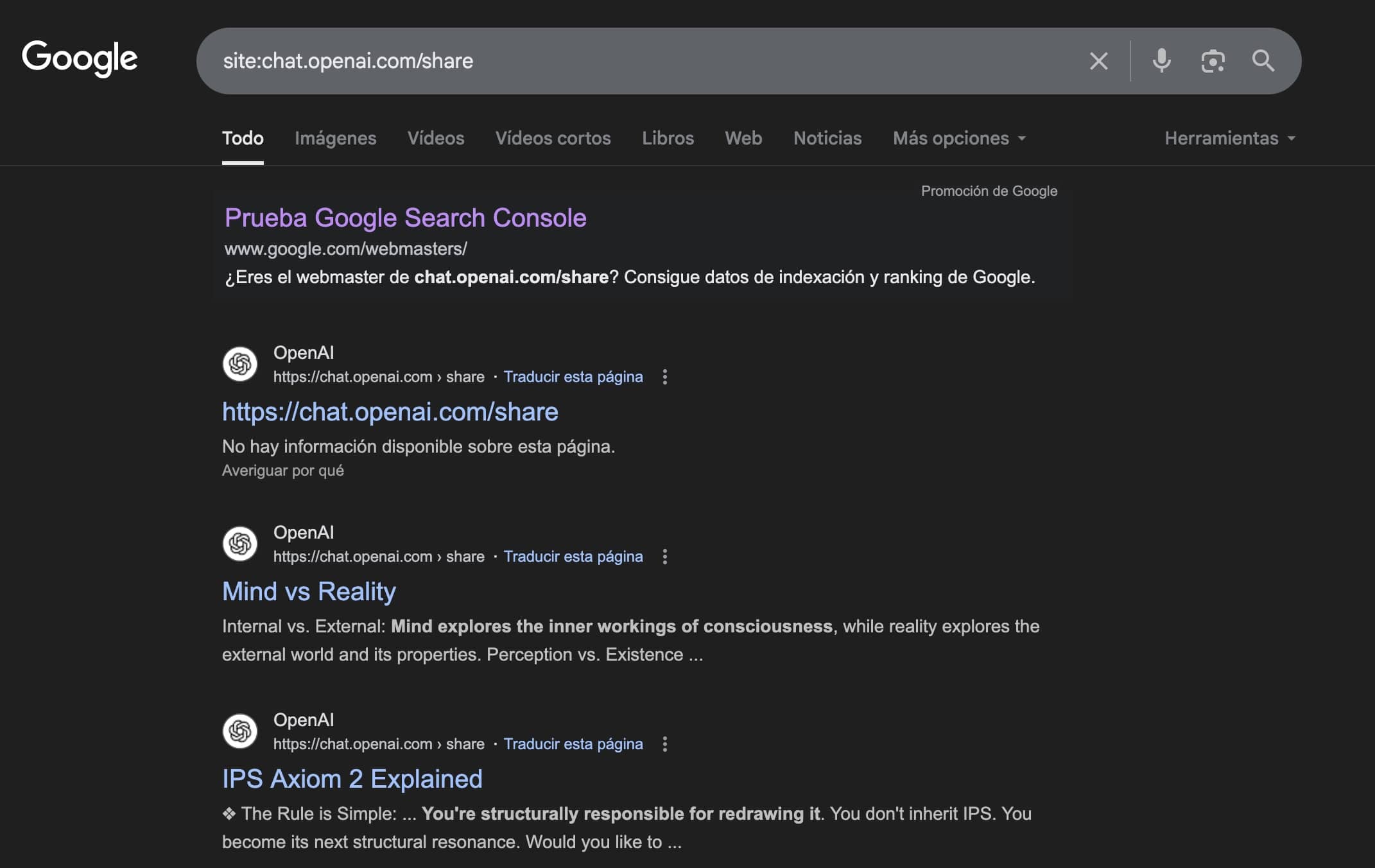Open the Mind vs Reality result
1375x868 pixels.
(309, 591)
